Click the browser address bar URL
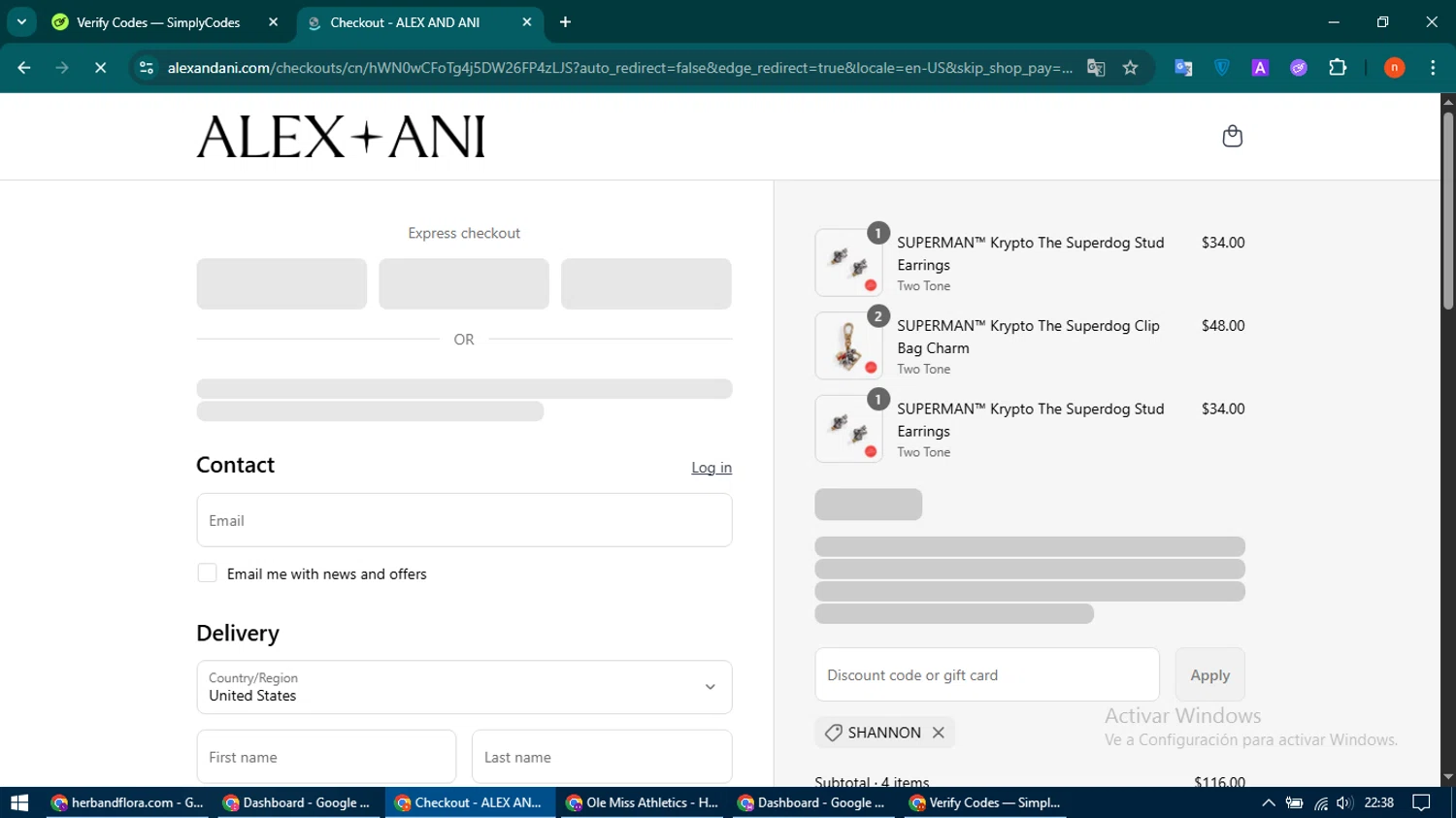 tap(619, 68)
